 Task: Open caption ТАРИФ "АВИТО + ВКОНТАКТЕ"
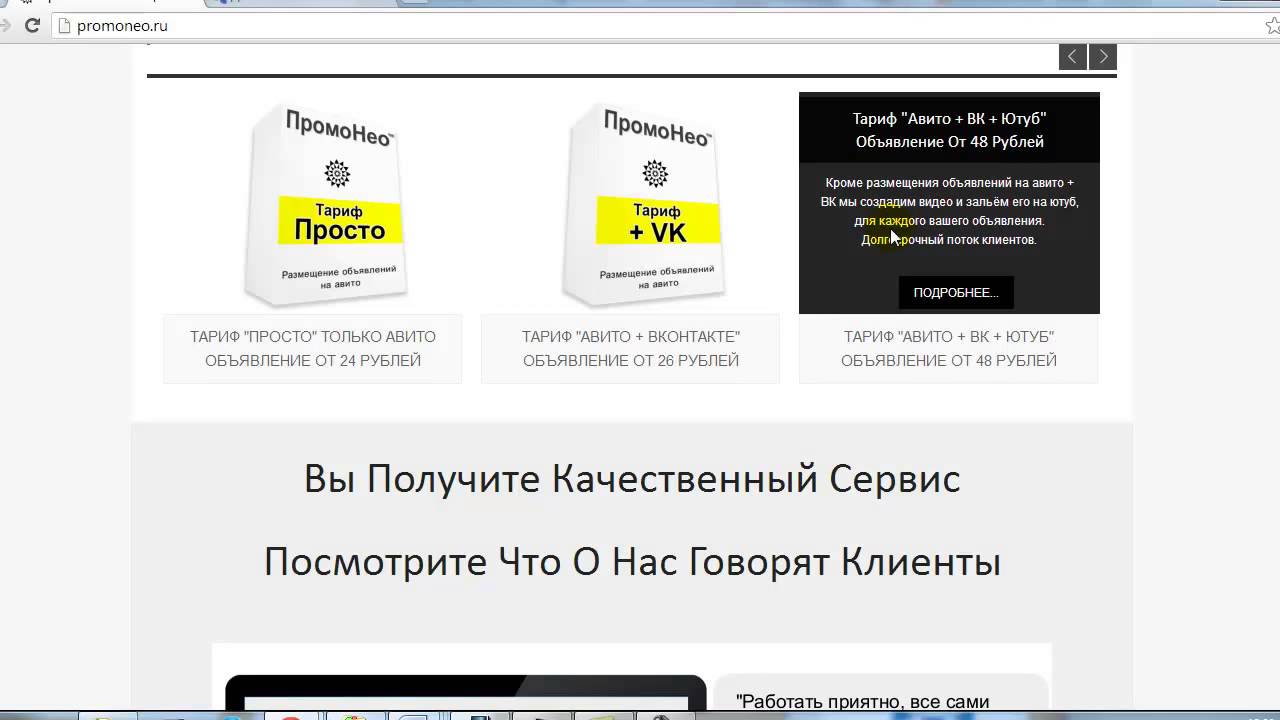631,348
